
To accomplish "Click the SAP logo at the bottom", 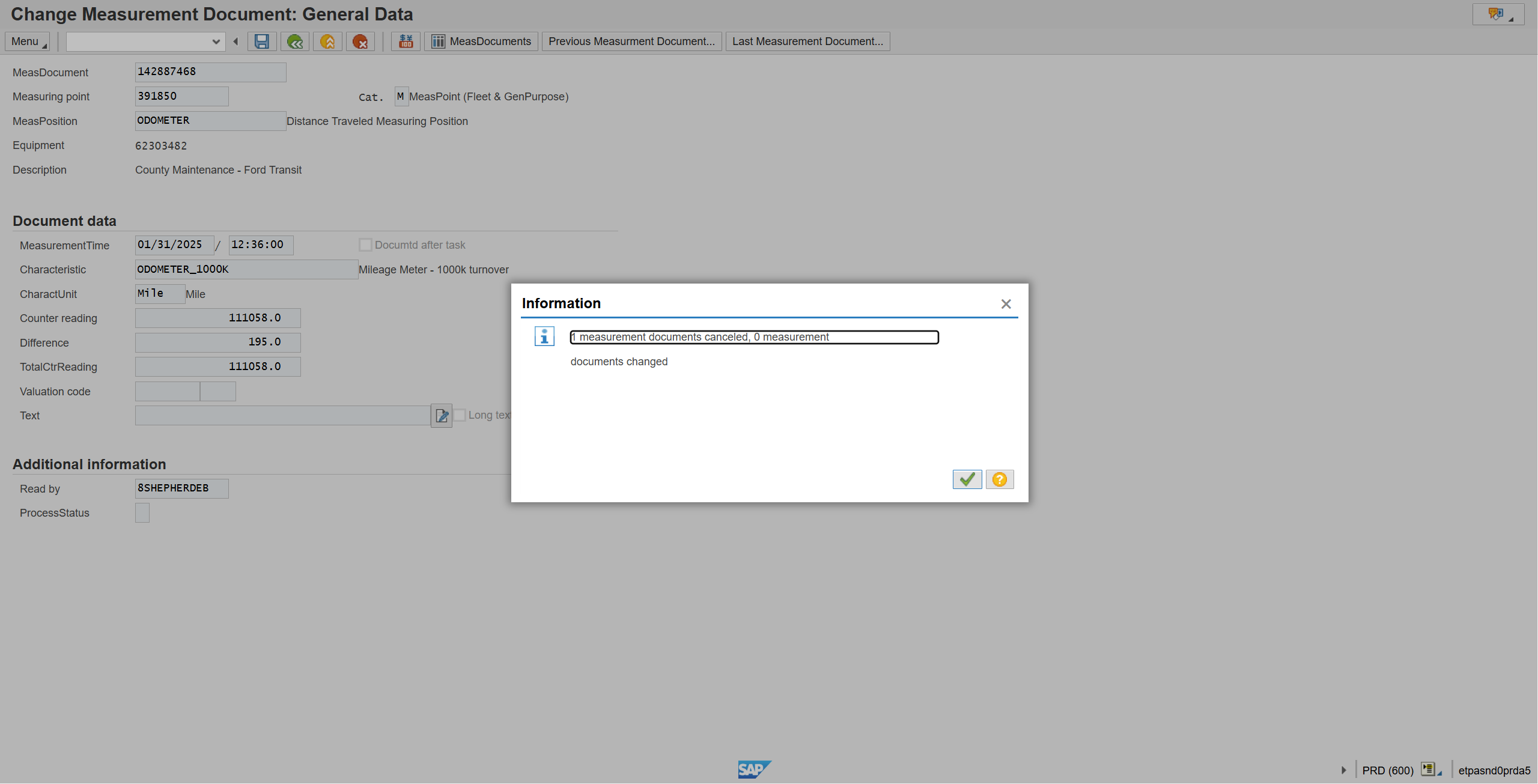I will (754, 770).
